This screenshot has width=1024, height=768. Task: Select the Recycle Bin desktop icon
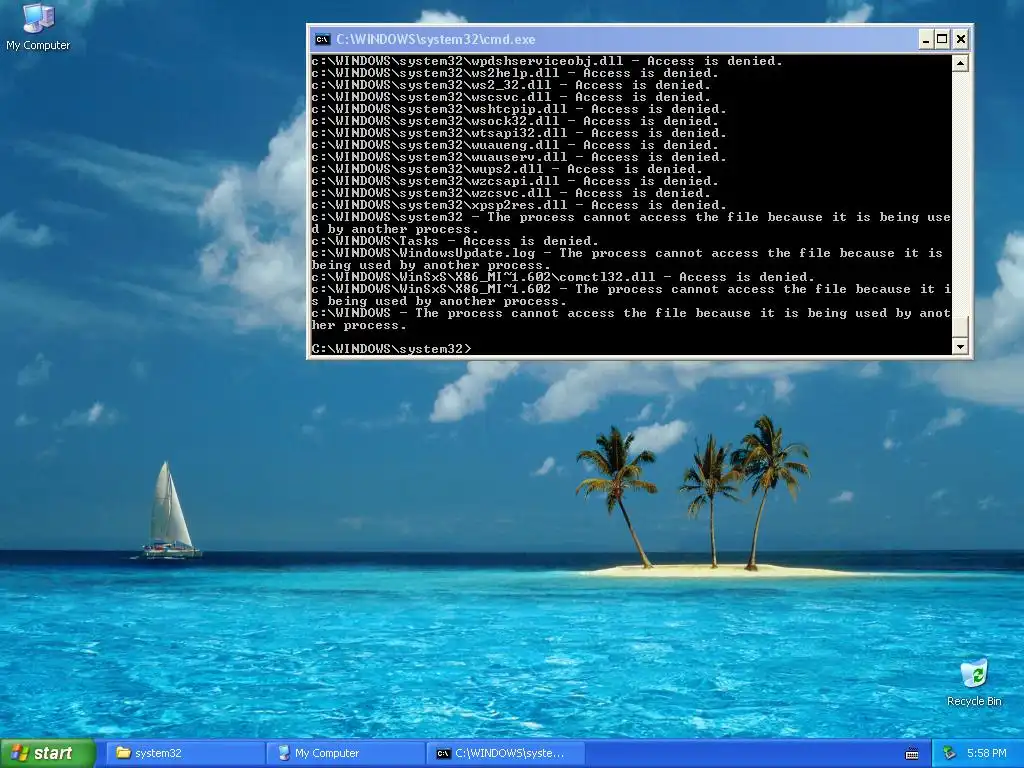tap(974, 683)
